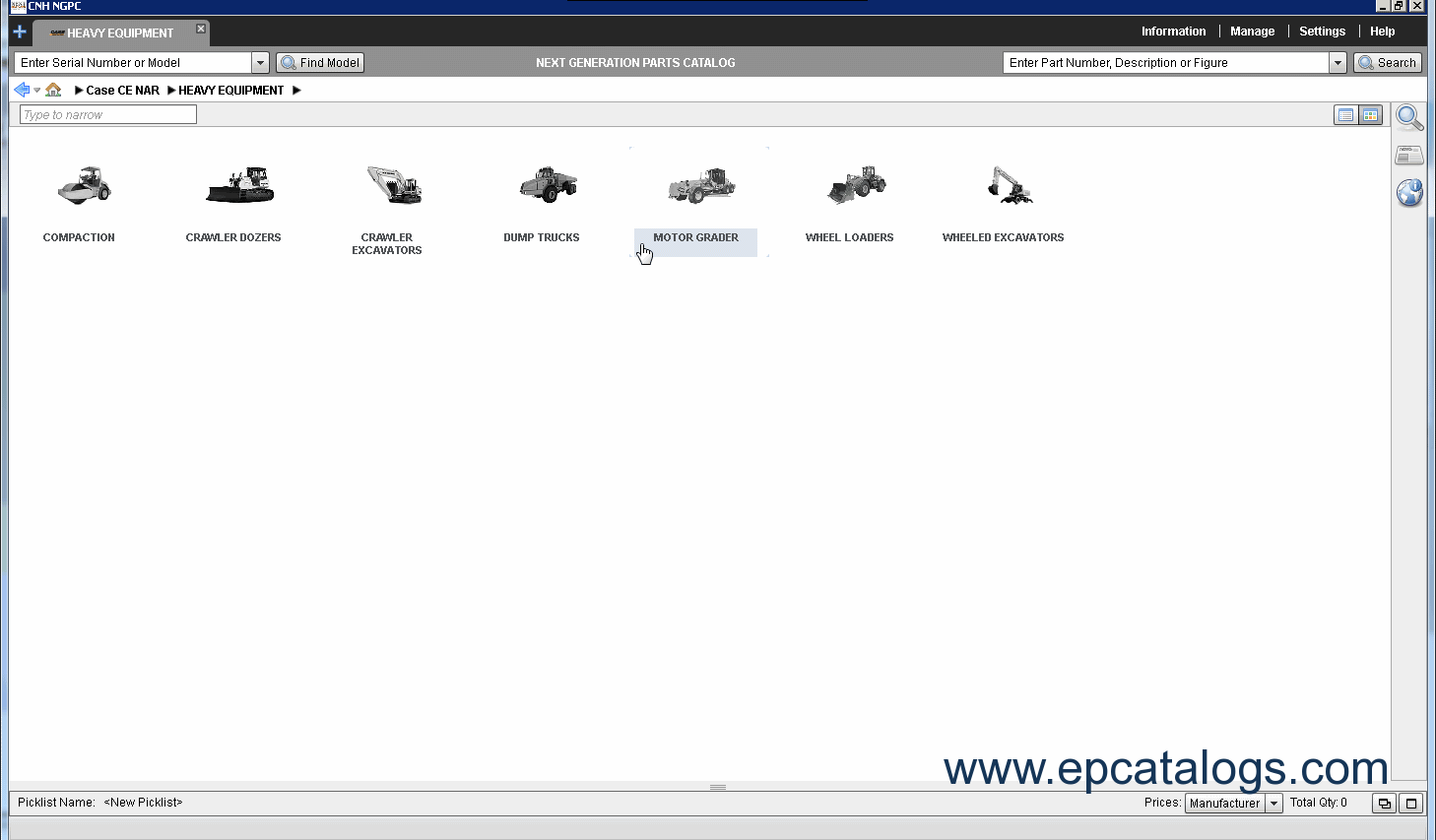Switch to thumbnail grid view

point(1370,115)
